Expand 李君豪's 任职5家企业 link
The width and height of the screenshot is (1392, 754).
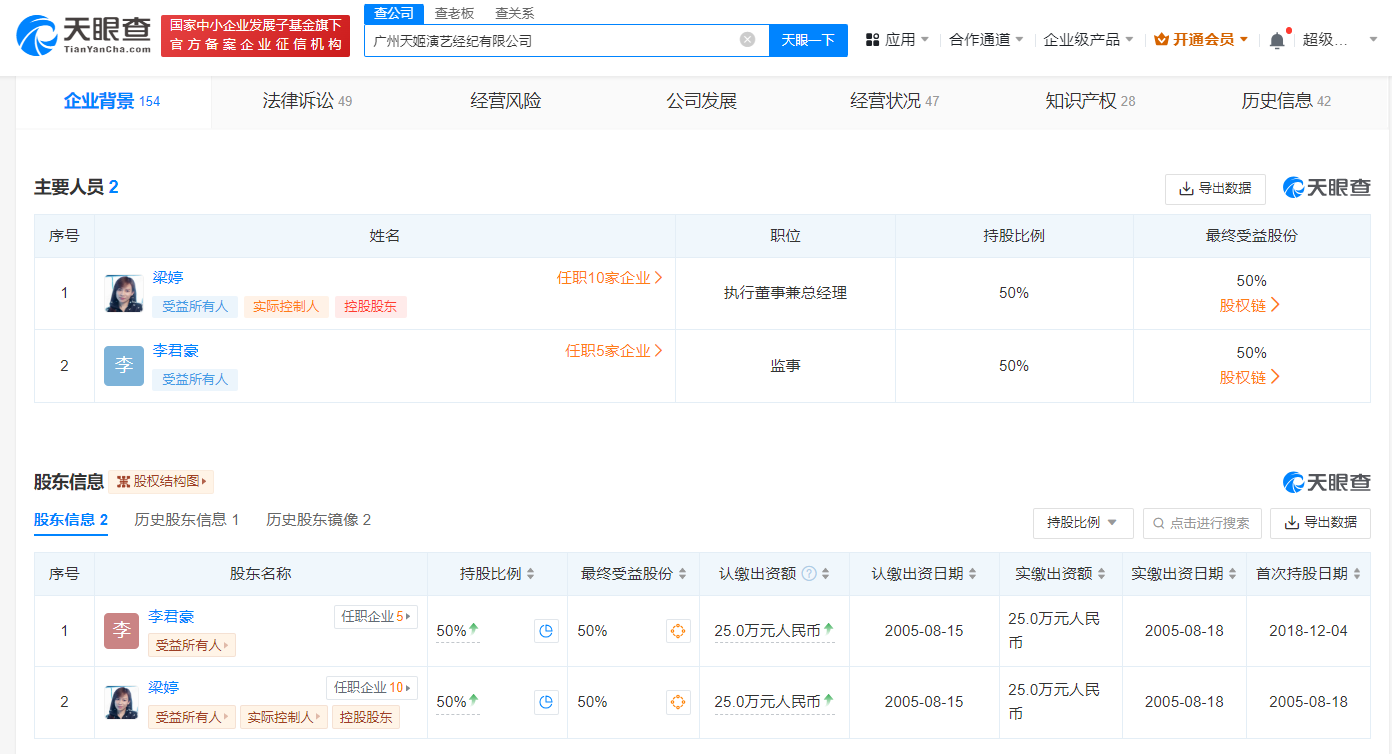click(614, 351)
